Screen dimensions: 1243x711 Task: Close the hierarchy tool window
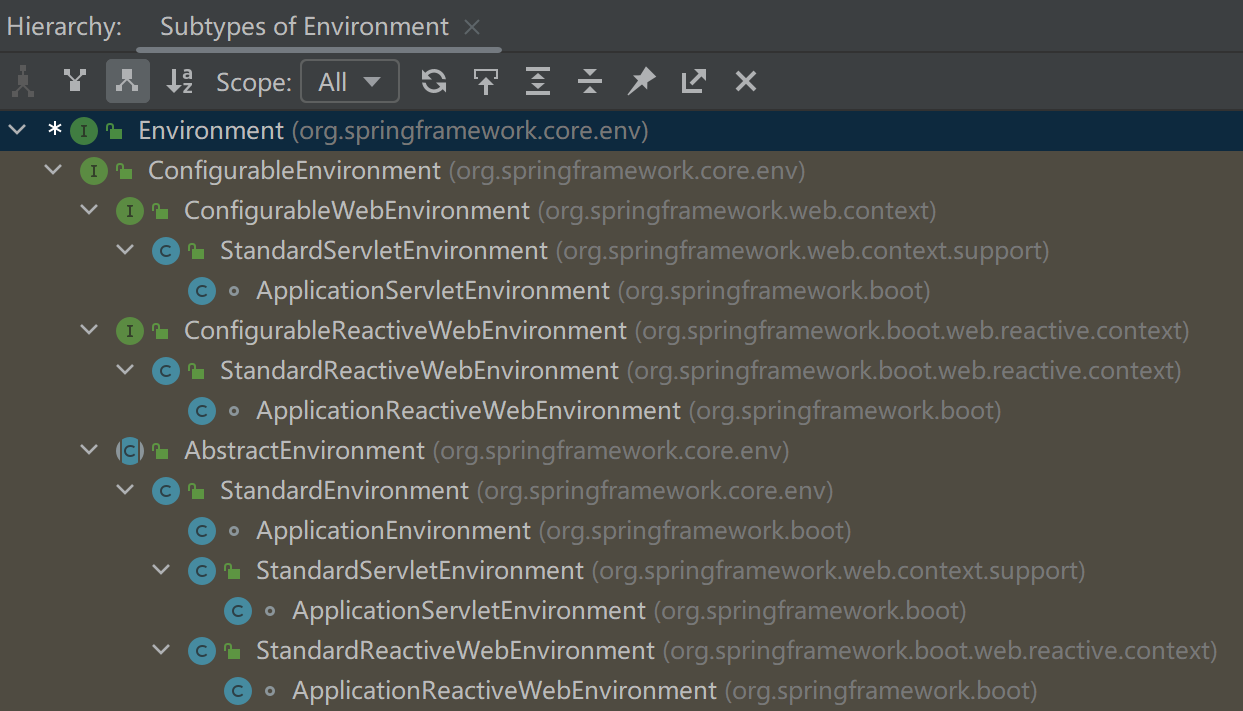pyautogui.click(x=746, y=81)
